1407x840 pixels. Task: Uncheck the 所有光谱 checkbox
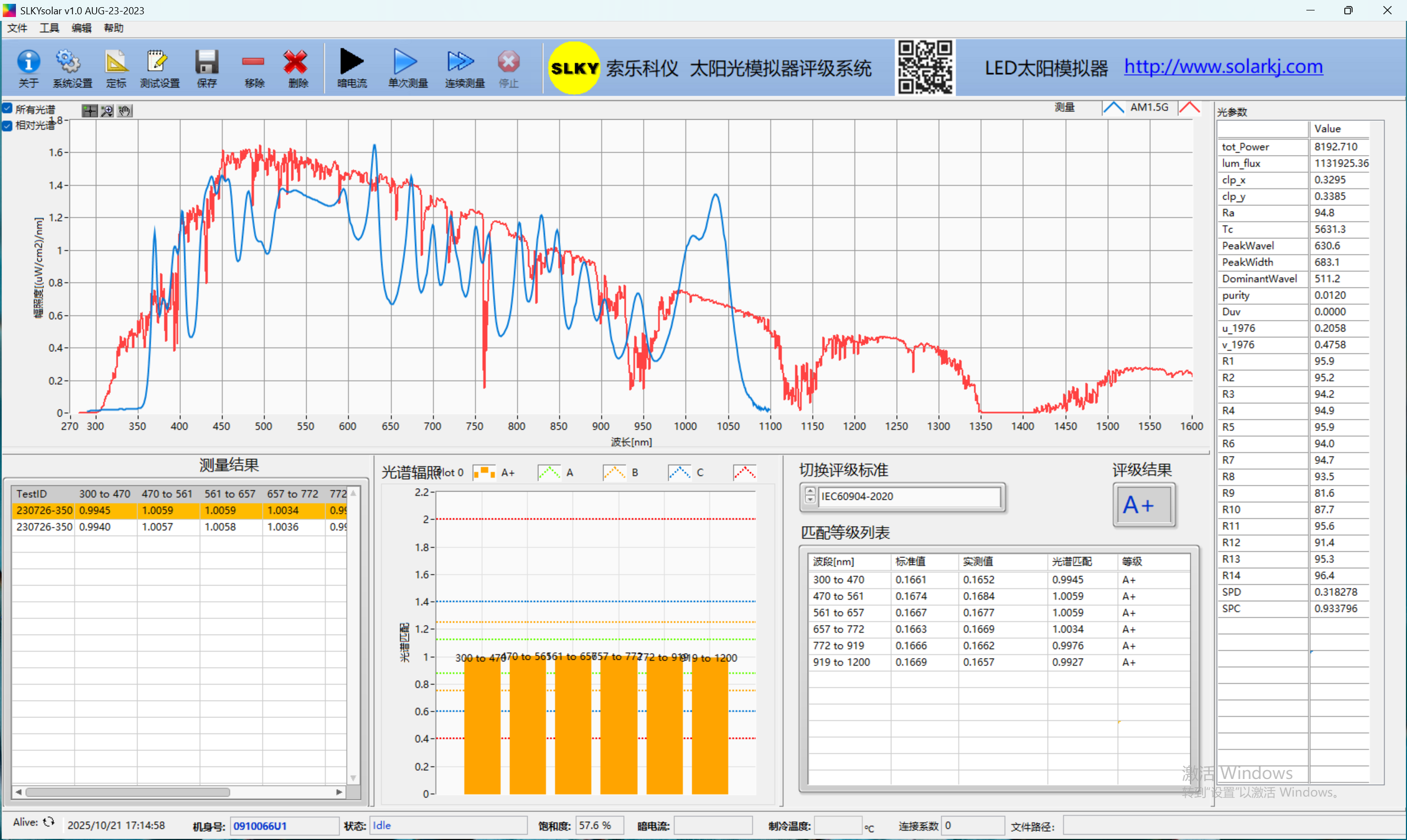[8, 108]
